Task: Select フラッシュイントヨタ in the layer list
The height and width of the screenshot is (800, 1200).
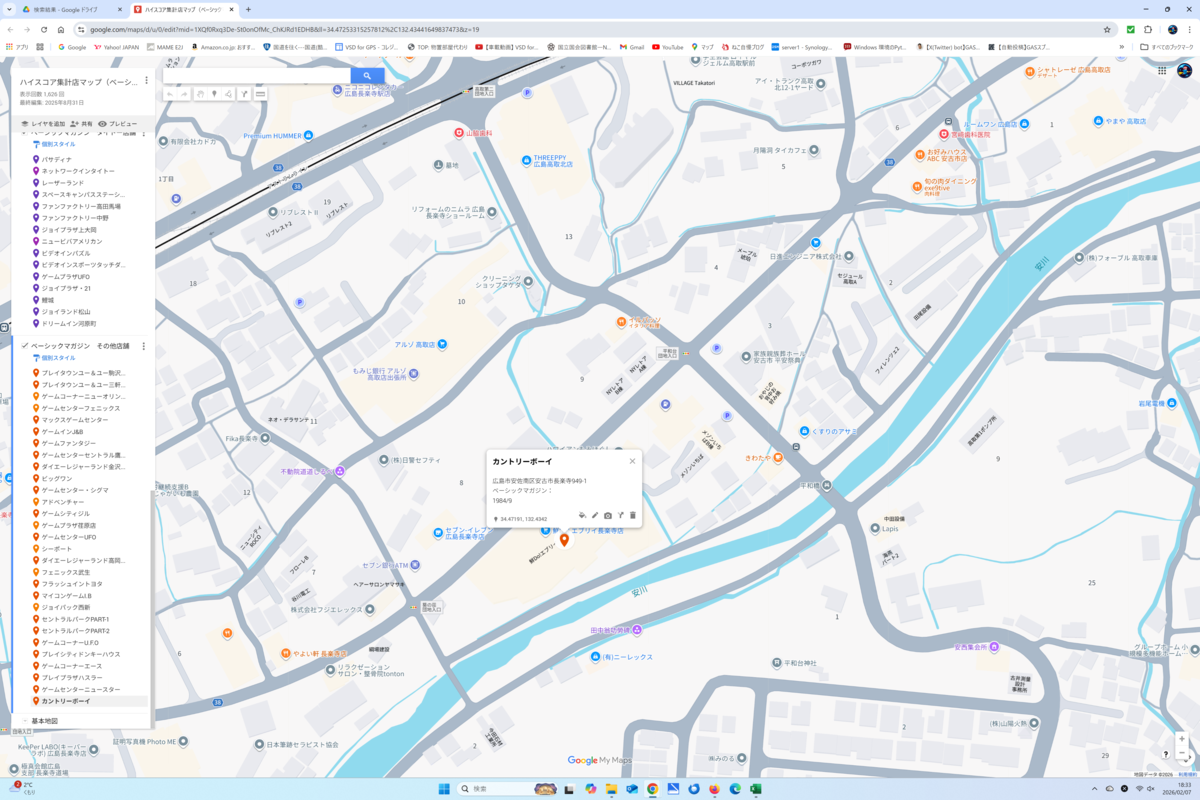Action: coord(72,584)
